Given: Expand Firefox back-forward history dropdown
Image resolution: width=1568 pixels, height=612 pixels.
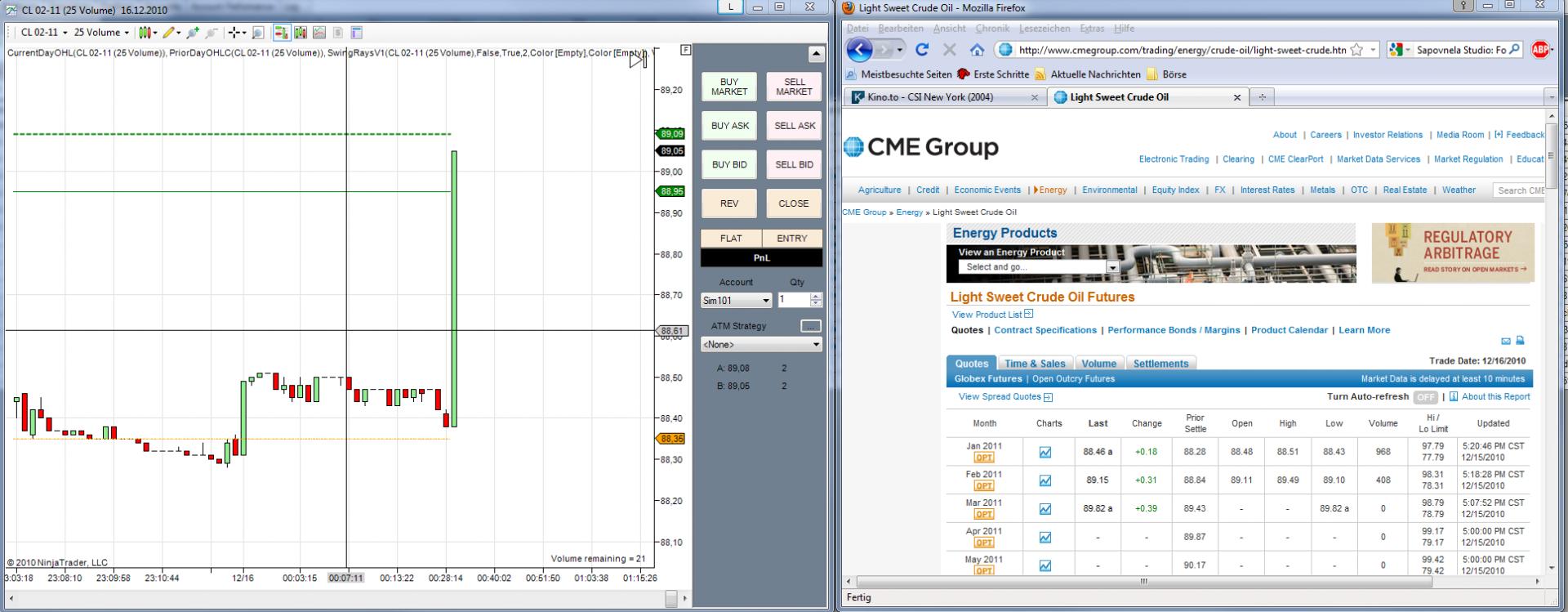Looking at the screenshot, I should pyautogui.click(x=899, y=50).
